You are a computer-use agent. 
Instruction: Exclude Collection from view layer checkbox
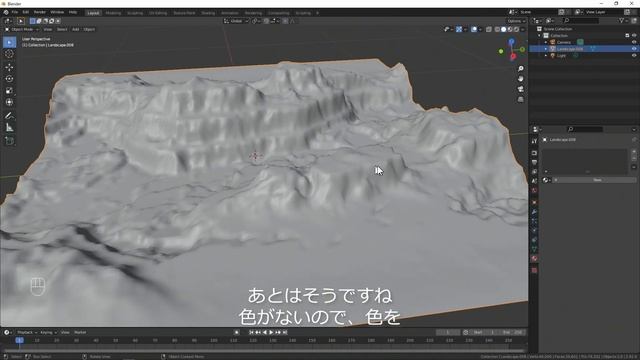(x=627, y=36)
